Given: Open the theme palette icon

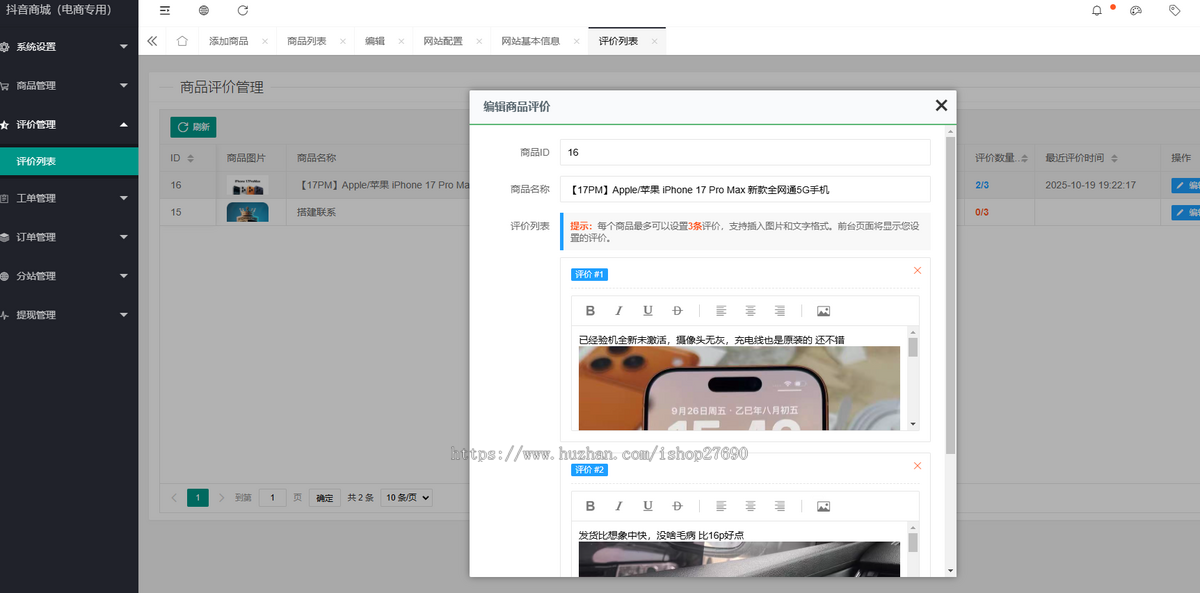Looking at the screenshot, I should (x=1136, y=10).
